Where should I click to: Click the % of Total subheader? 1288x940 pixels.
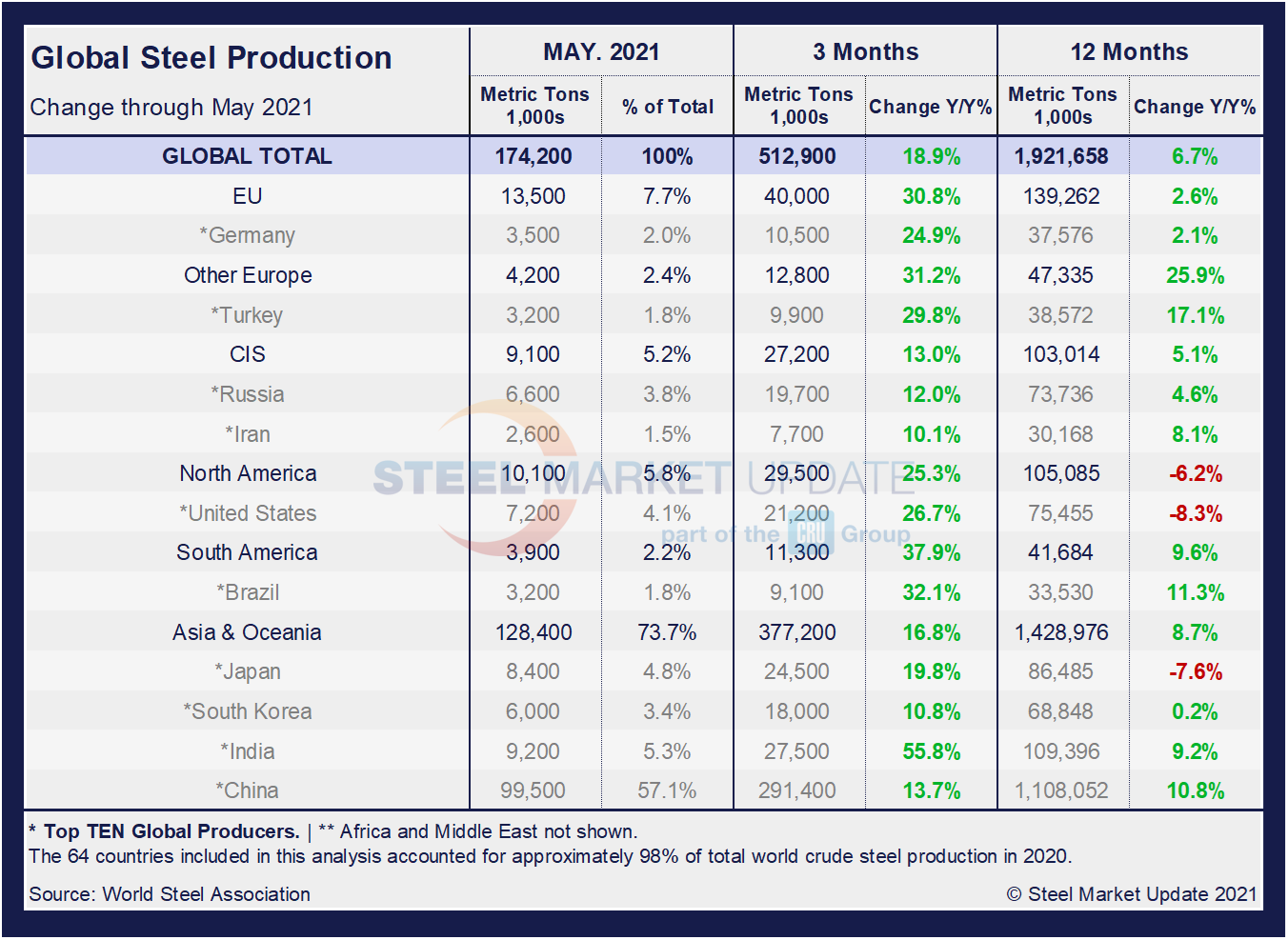point(668,107)
